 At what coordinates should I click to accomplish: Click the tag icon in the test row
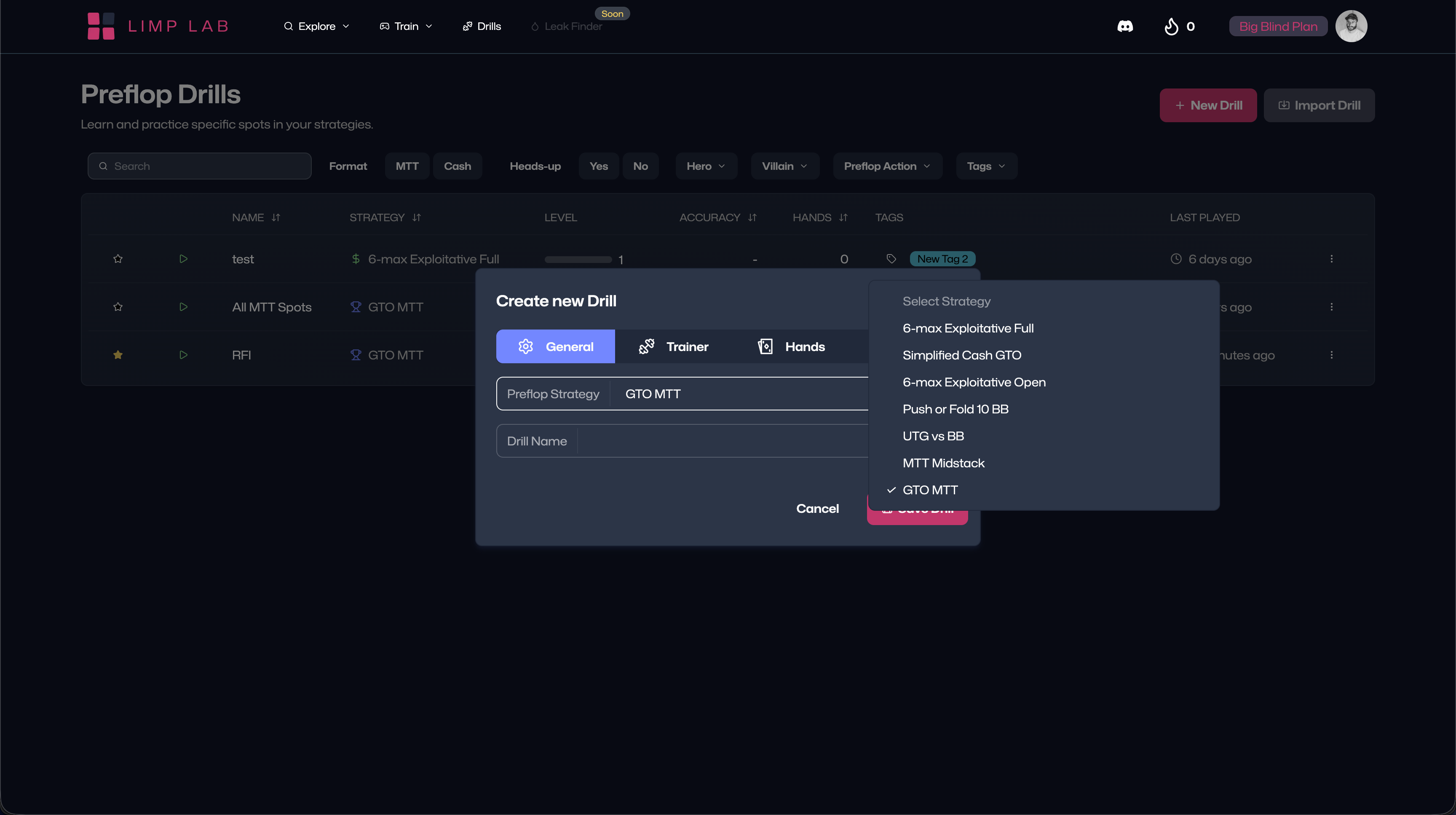(891, 259)
